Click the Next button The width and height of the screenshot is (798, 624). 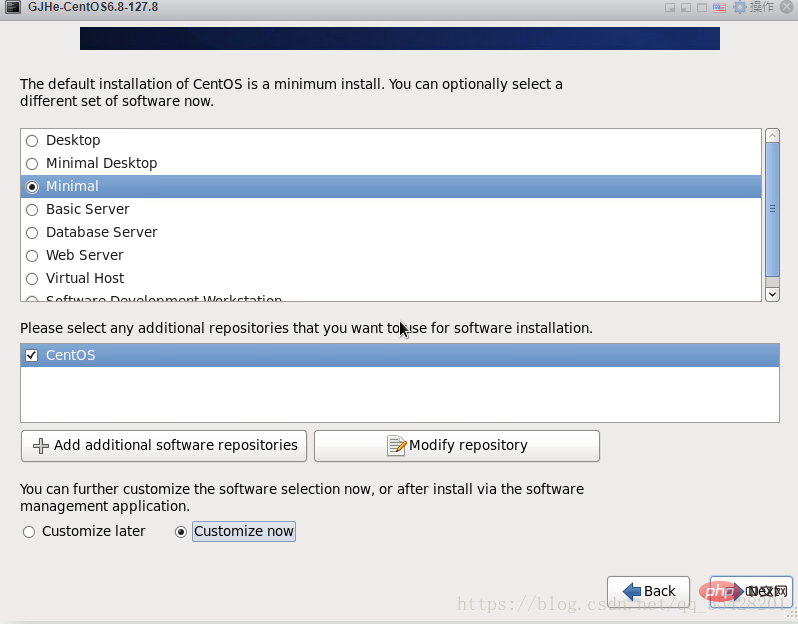[x=751, y=591]
